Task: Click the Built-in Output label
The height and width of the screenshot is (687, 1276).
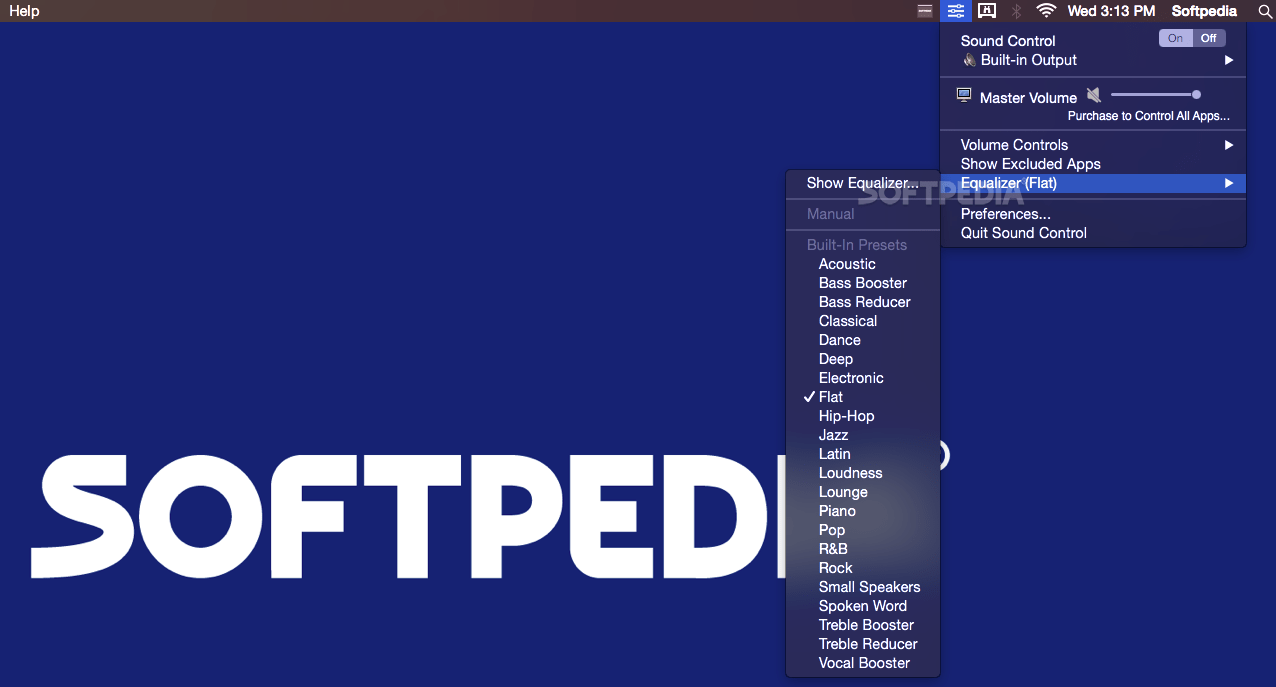Action: click(x=1029, y=60)
